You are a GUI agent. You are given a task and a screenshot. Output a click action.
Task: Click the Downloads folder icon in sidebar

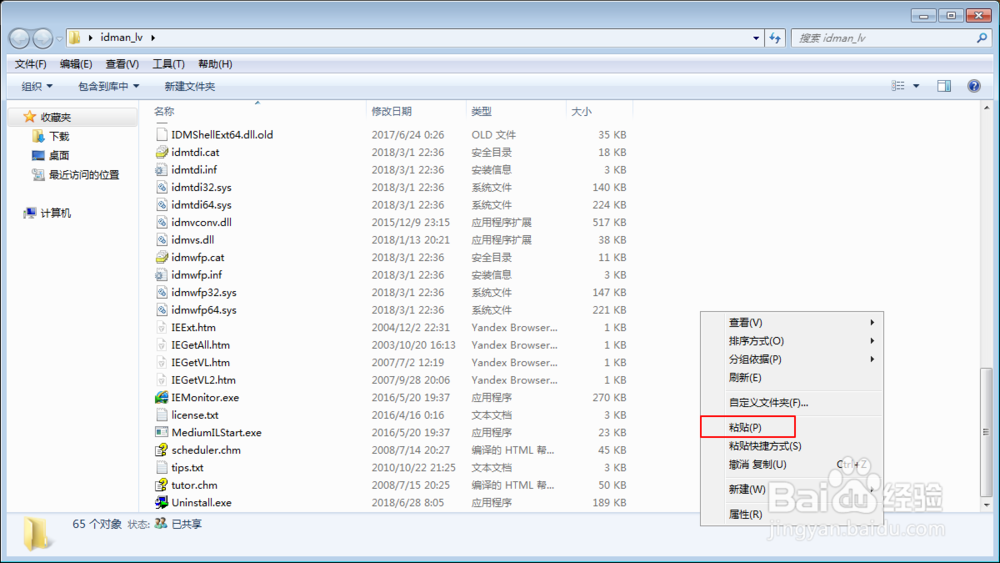pyautogui.click(x=38, y=136)
